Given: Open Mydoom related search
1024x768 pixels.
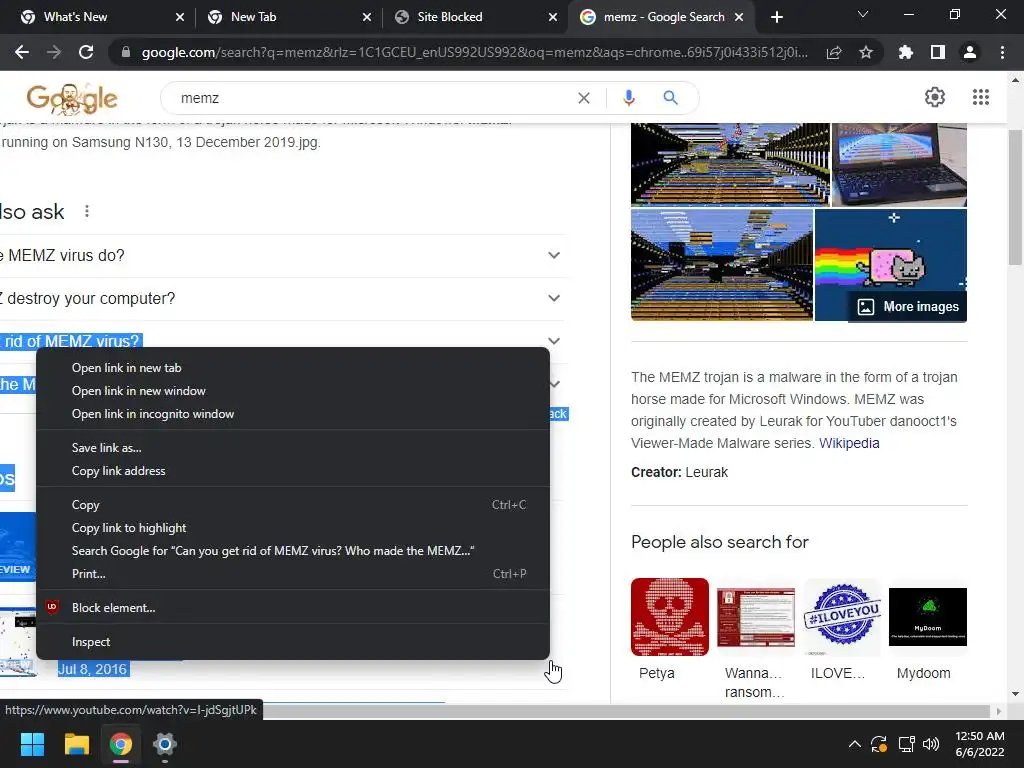Looking at the screenshot, I should (x=927, y=630).
